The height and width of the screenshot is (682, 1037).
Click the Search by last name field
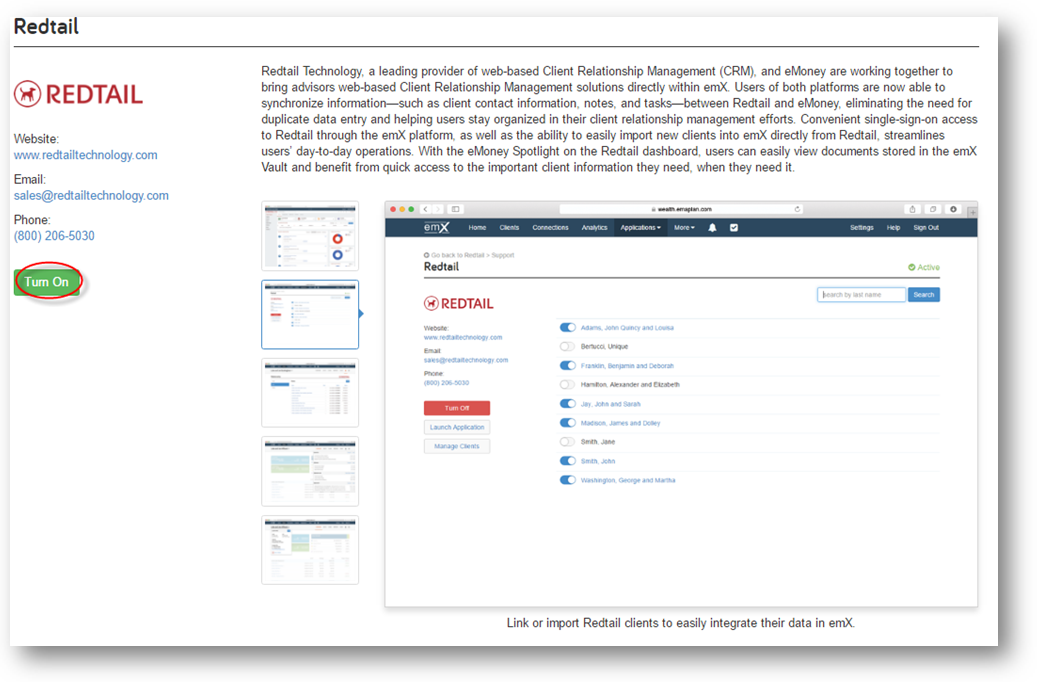(861, 295)
